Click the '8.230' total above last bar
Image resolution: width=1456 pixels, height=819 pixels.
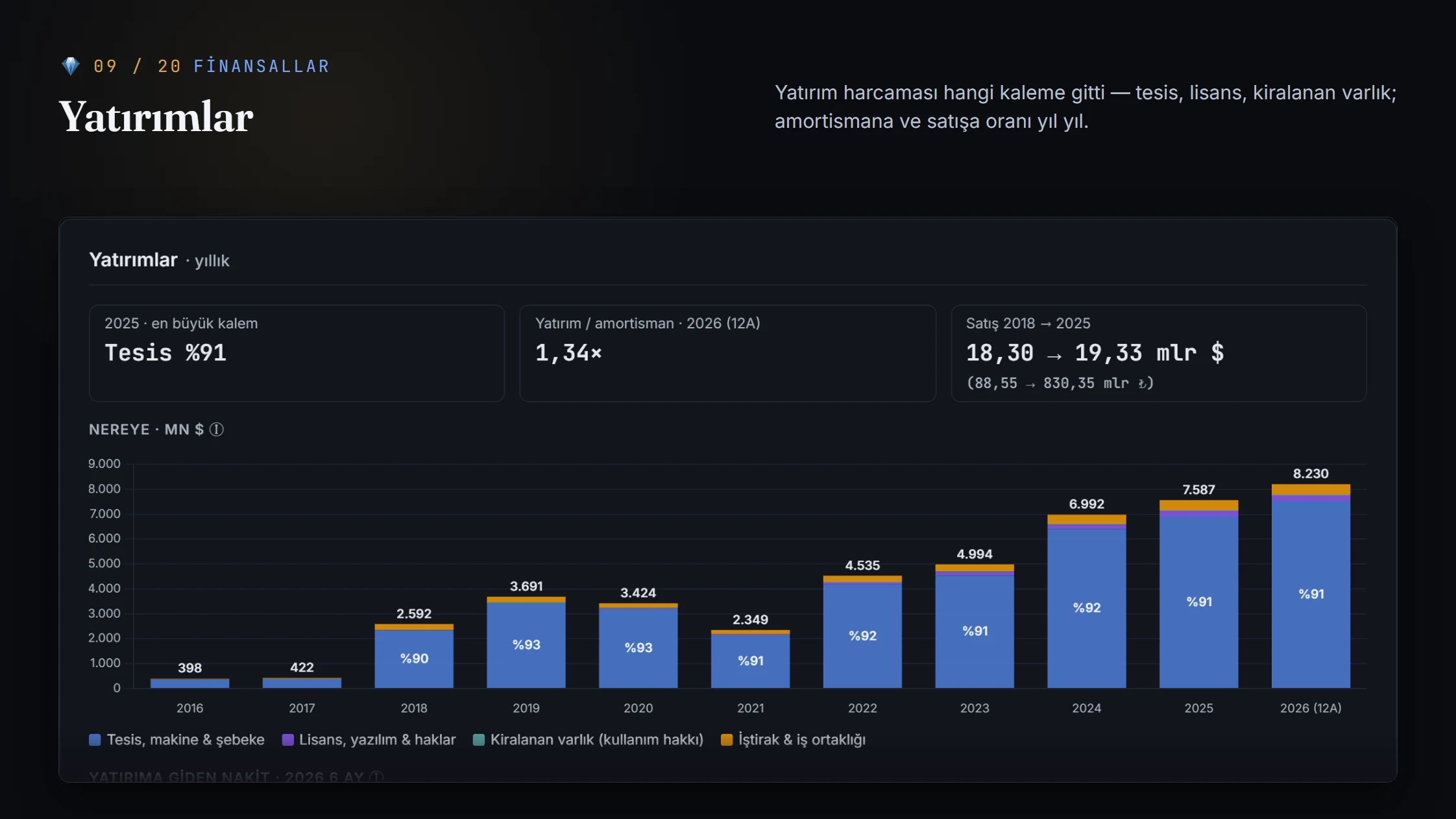click(1311, 474)
